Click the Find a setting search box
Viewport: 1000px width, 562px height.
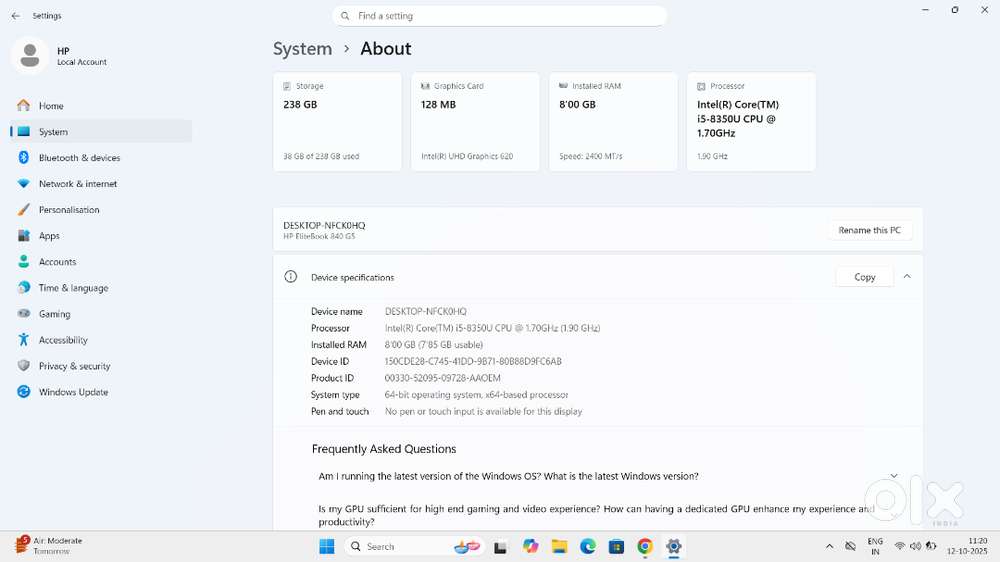pos(500,16)
